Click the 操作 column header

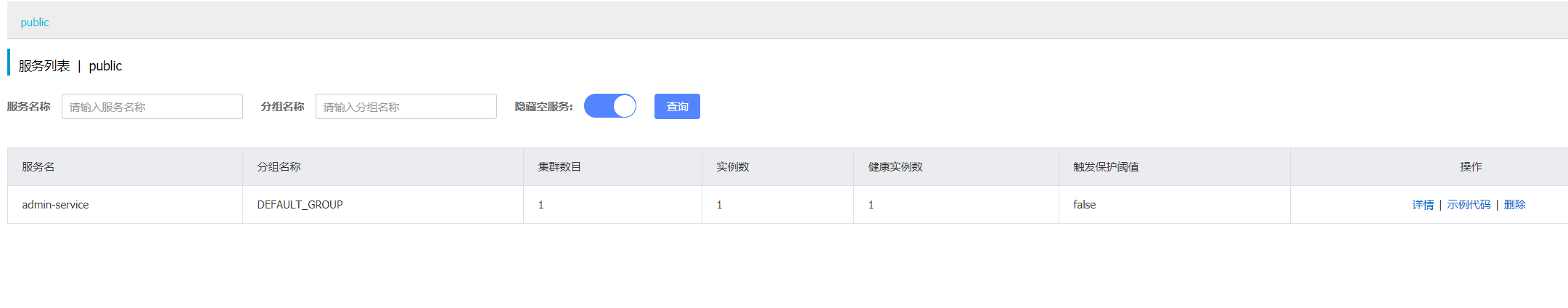pos(1471,167)
